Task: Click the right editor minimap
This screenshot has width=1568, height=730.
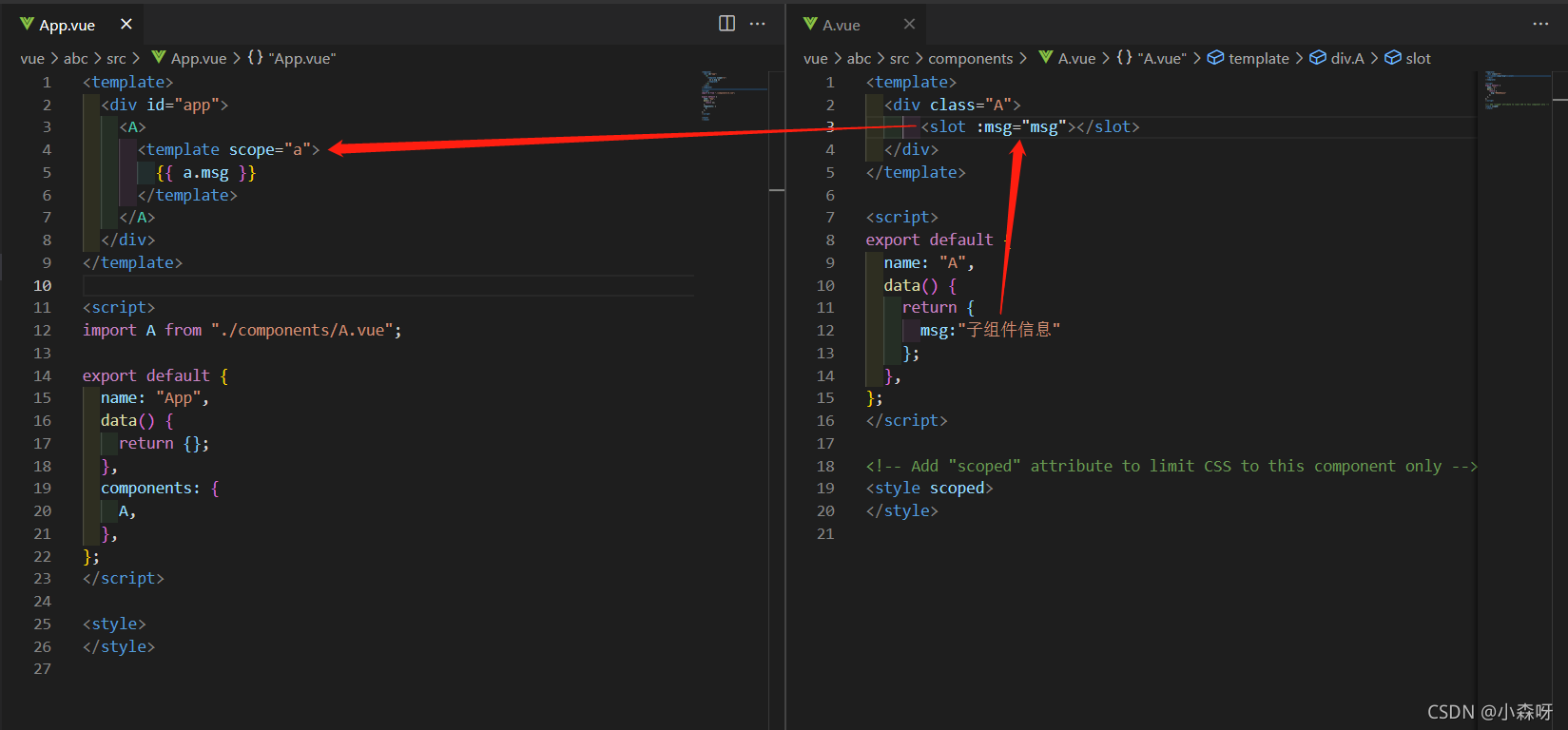Action: tap(1518, 89)
